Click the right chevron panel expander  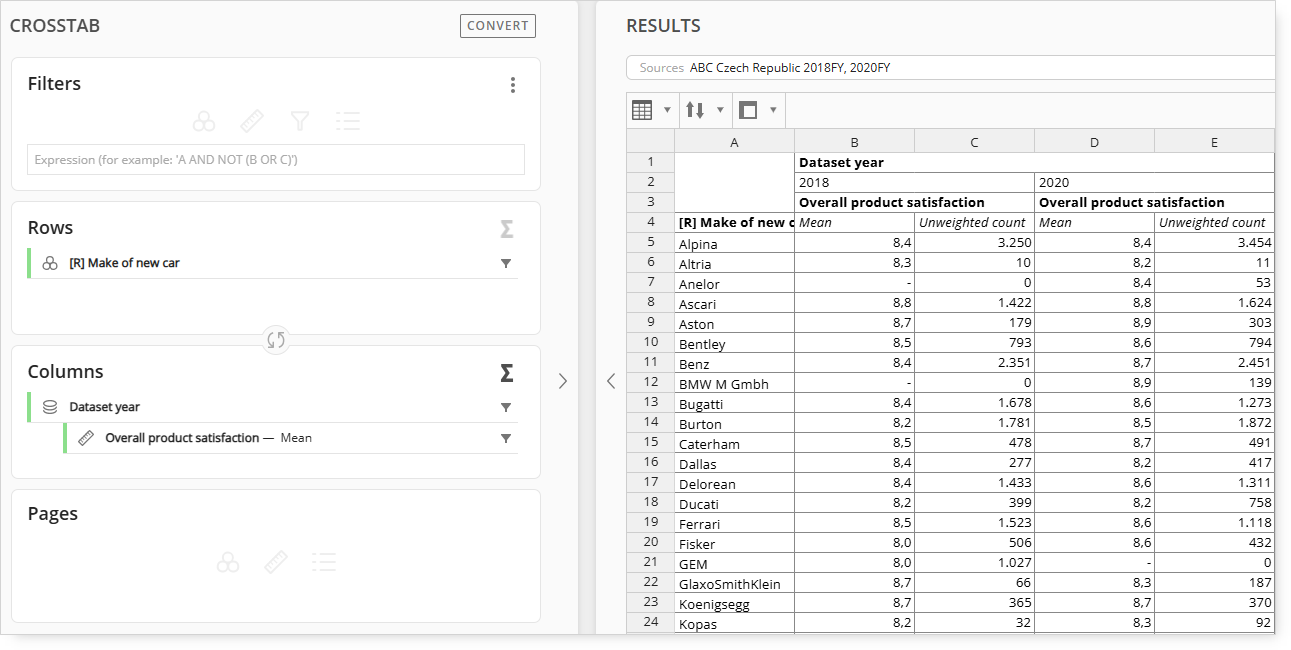[563, 381]
